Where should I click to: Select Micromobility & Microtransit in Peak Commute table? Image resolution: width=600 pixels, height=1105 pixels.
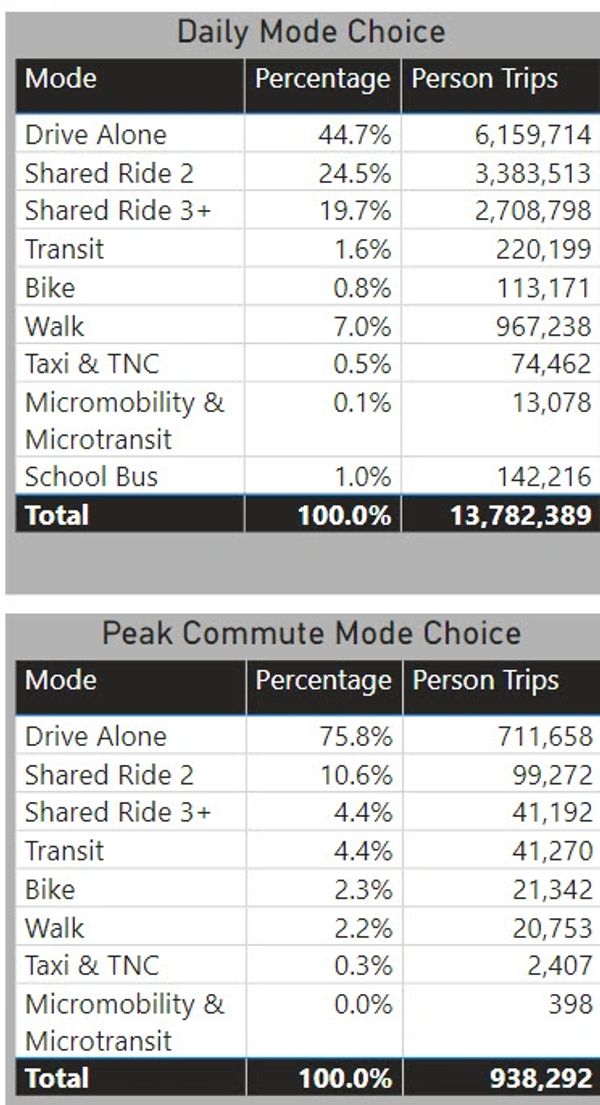click(x=124, y=1022)
